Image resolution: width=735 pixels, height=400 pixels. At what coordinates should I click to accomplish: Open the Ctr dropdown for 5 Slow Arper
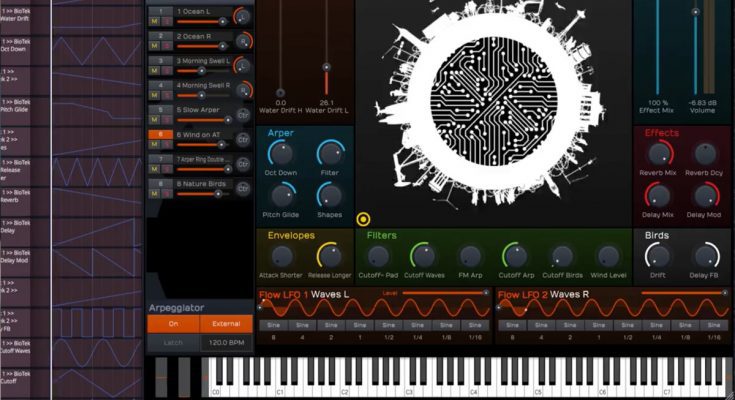tap(243, 114)
